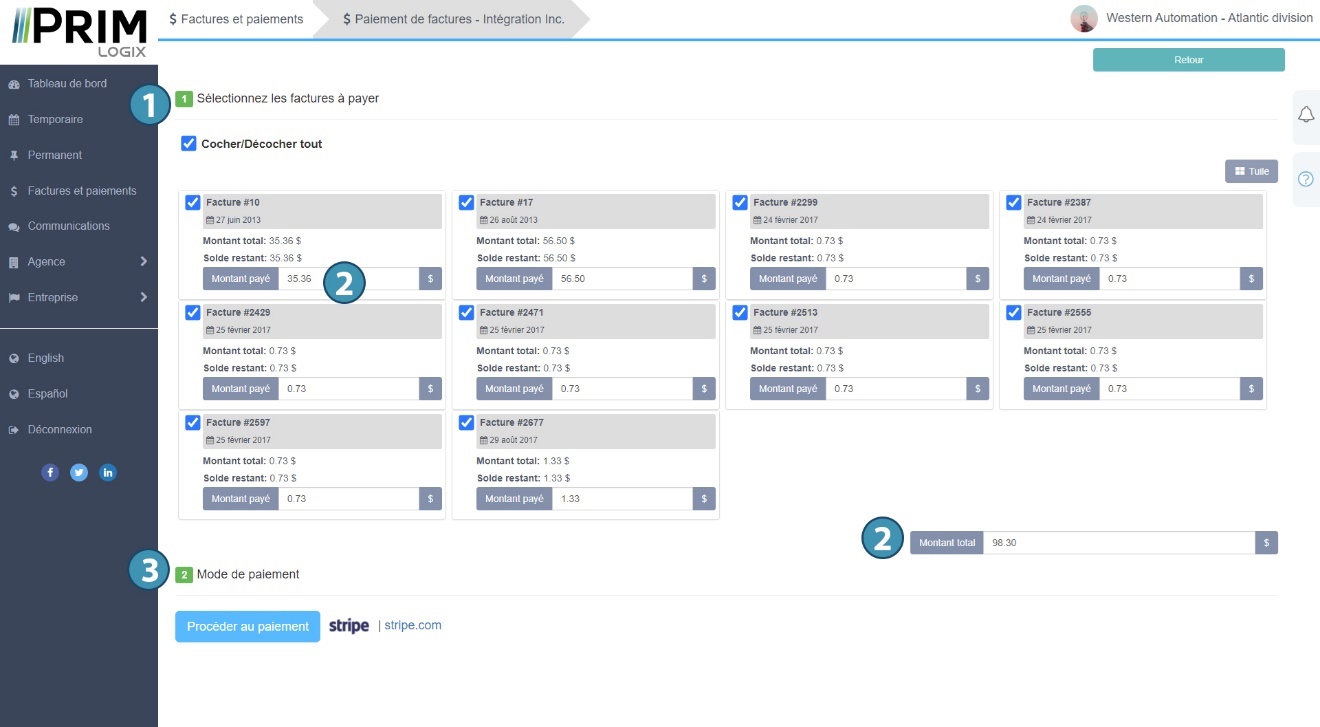Viewport: 1320px width, 727px height.
Task: Open the Facebook social icon
Action: [x=50, y=473]
